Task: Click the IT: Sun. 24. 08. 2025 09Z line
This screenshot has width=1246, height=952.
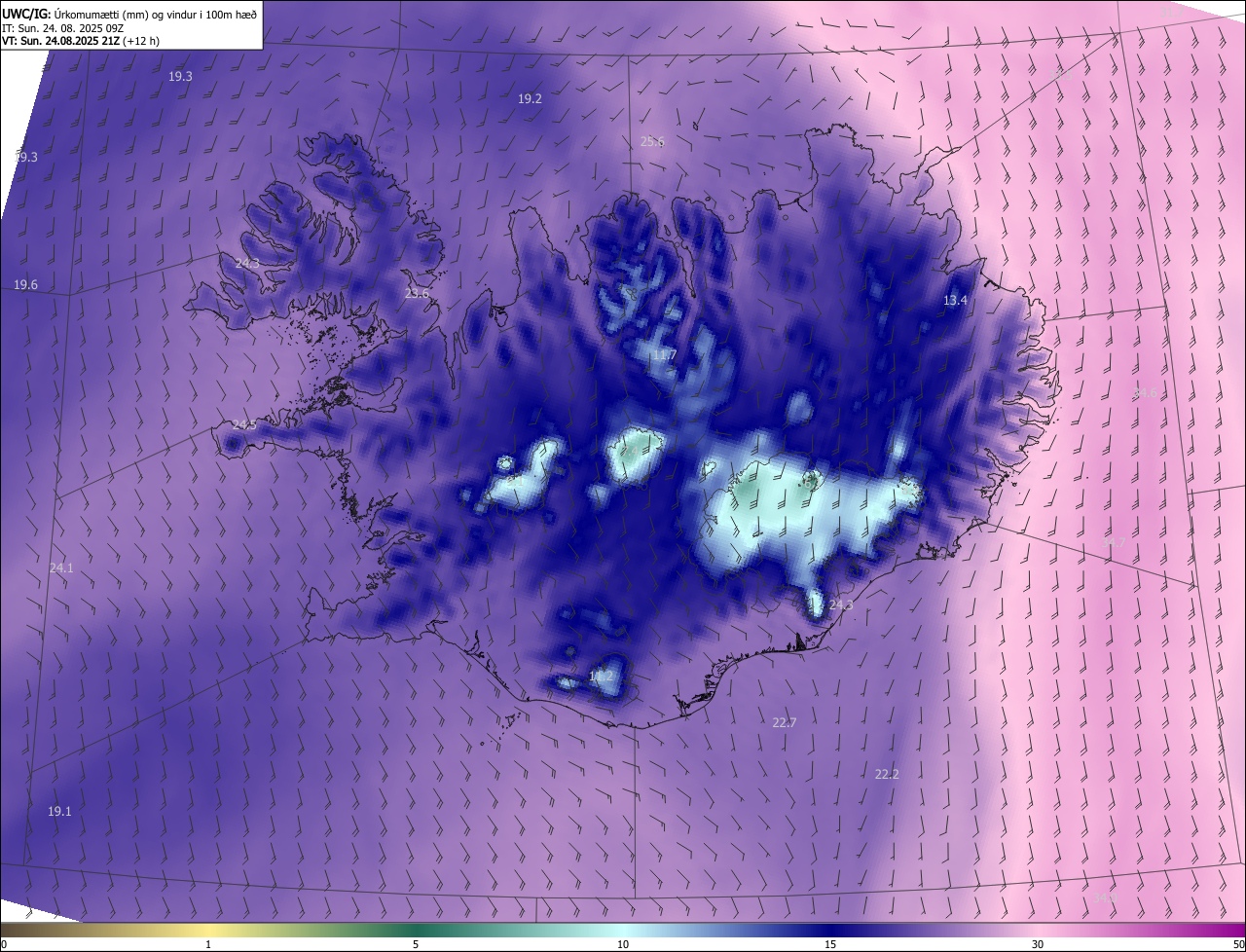Action: click(x=63, y=28)
